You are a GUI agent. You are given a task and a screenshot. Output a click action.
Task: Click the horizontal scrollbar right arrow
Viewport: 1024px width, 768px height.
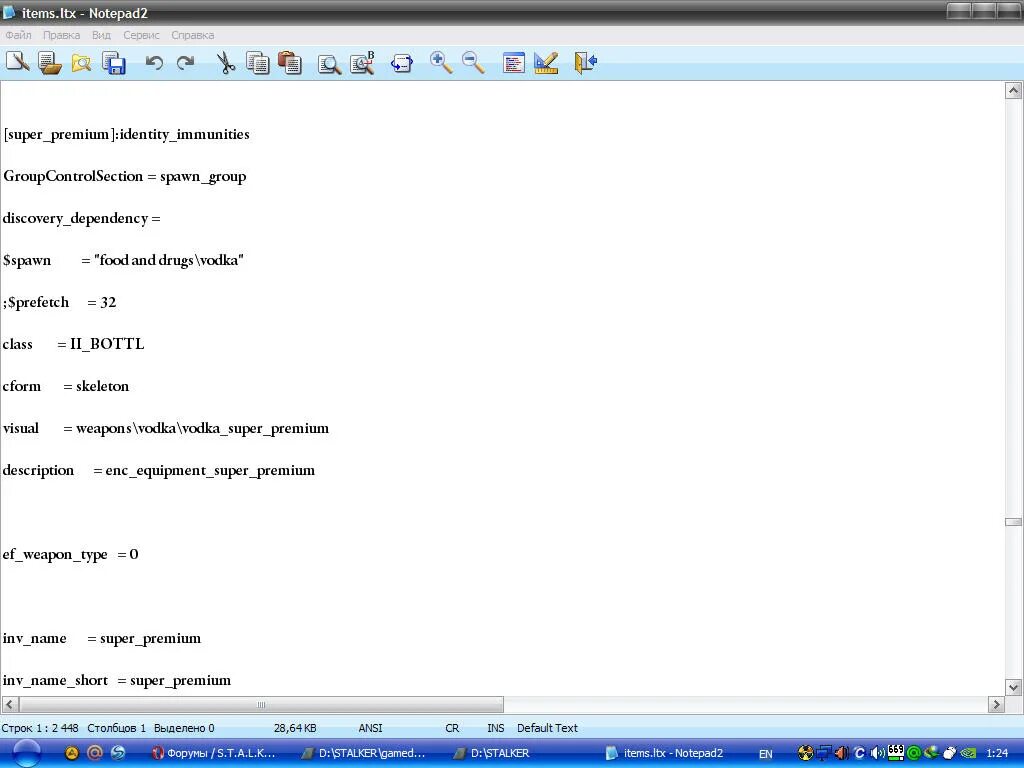pos(996,705)
